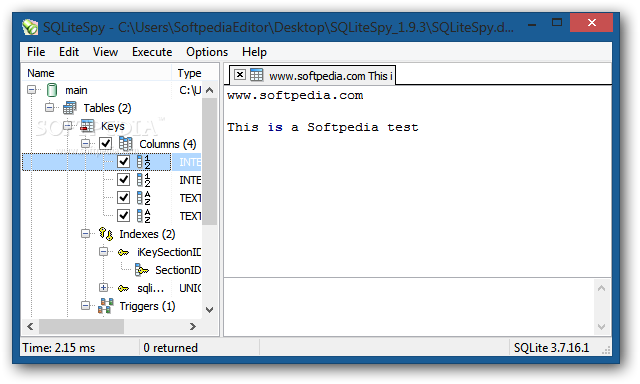Click the 'www.softpedia.com' line in the editor
Image resolution: width=640 pixels, height=384 pixels.
click(x=295, y=95)
